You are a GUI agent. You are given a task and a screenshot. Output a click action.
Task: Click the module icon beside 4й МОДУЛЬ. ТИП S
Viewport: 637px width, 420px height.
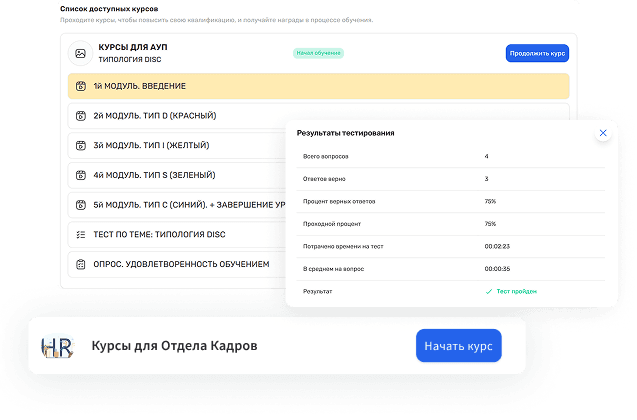click(81, 175)
